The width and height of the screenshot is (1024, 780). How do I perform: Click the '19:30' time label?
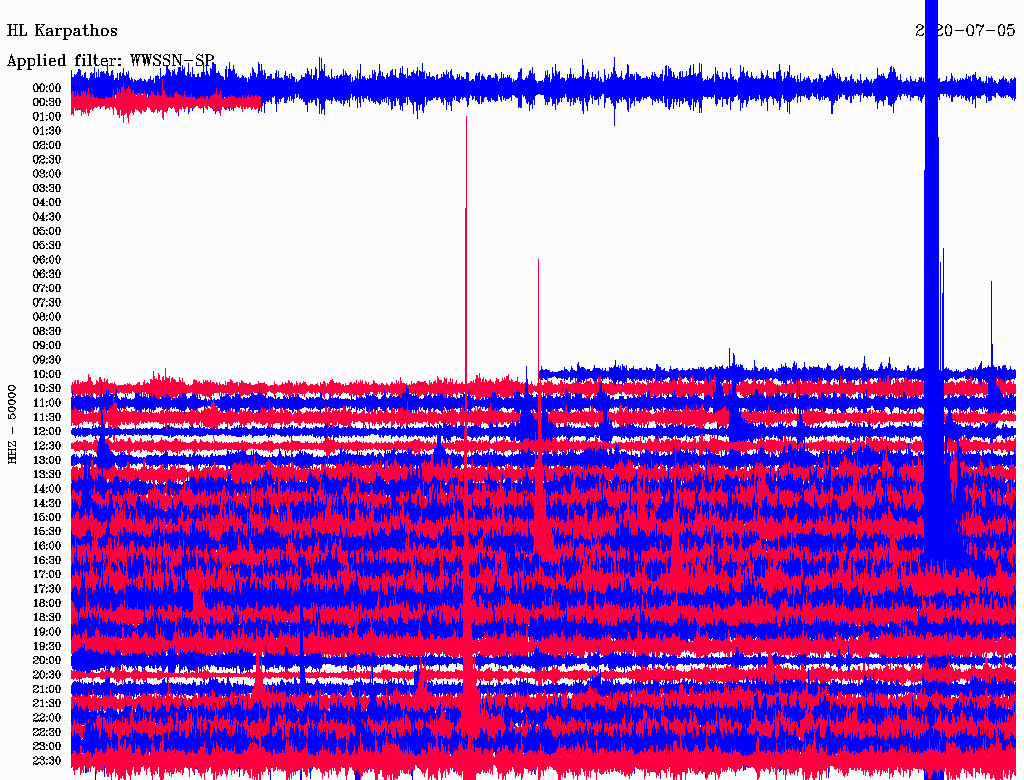(x=47, y=646)
